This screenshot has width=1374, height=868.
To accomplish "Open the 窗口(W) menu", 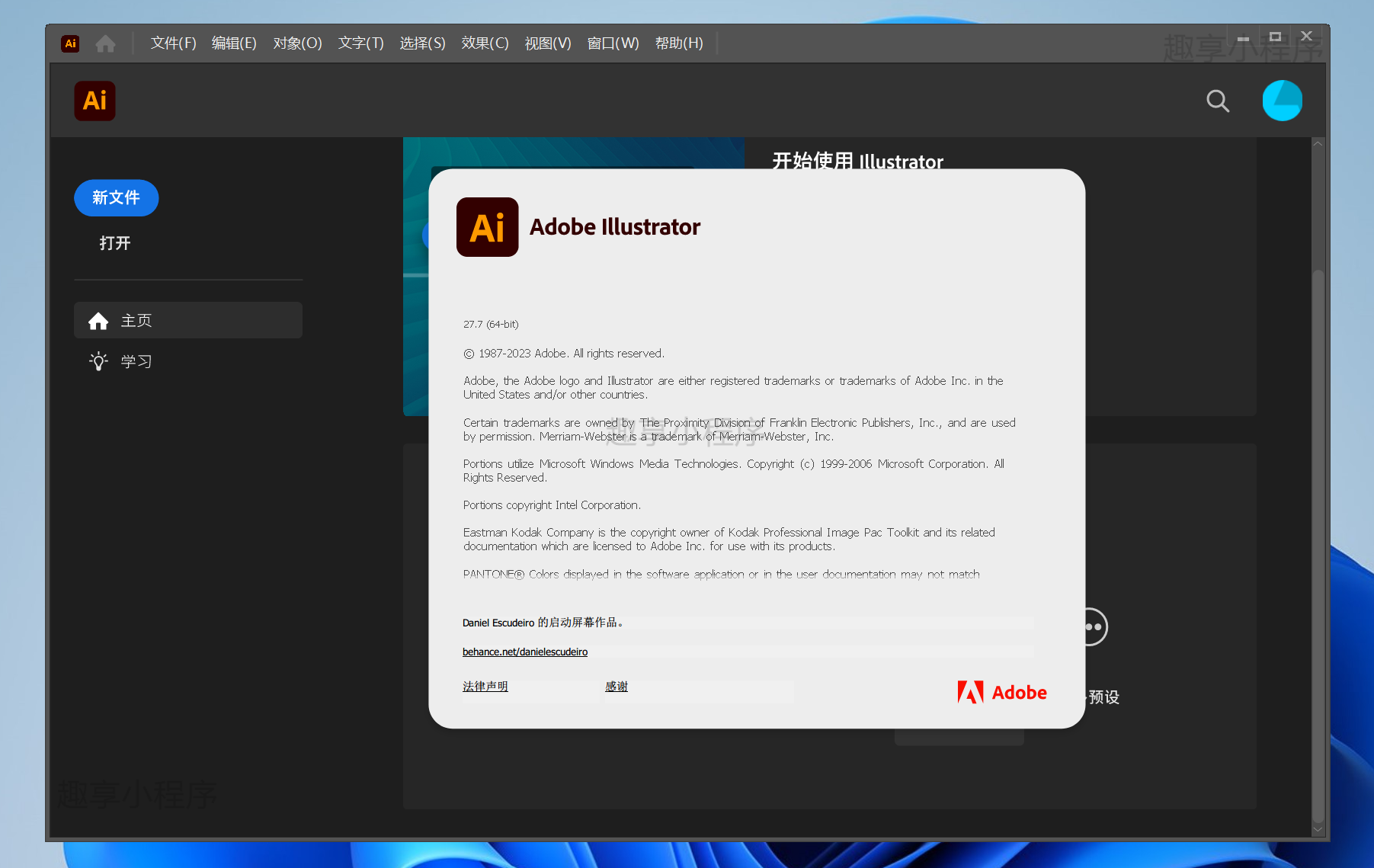I will 613,43.
